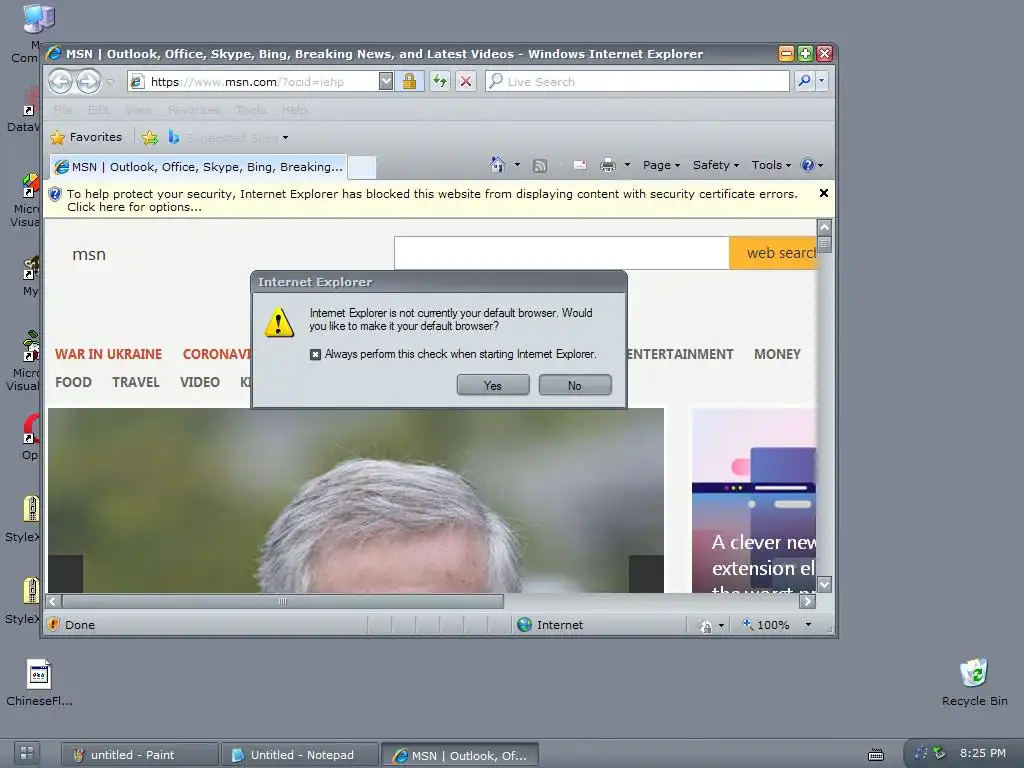
Task: Click the Start button on taskbar
Action: pyautogui.click(x=27, y=754)
